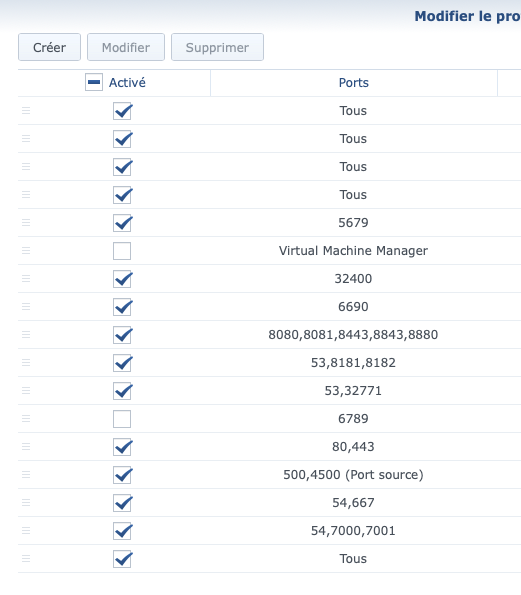This screenshot has height=595, width=521.
Task: Sort by the Ports column header
Action: tap(354, 83)
